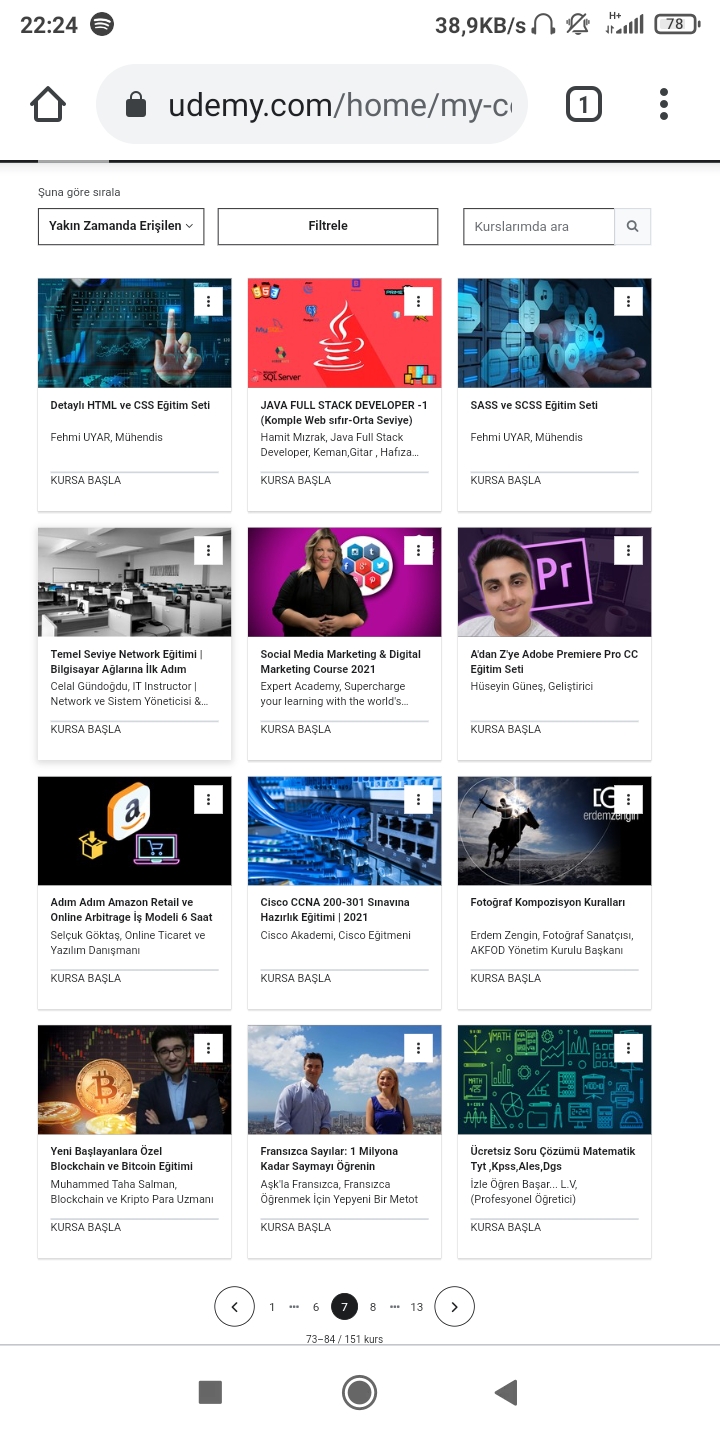Click instructor name Hüseyin Güneş, Geliştirici

532,686
